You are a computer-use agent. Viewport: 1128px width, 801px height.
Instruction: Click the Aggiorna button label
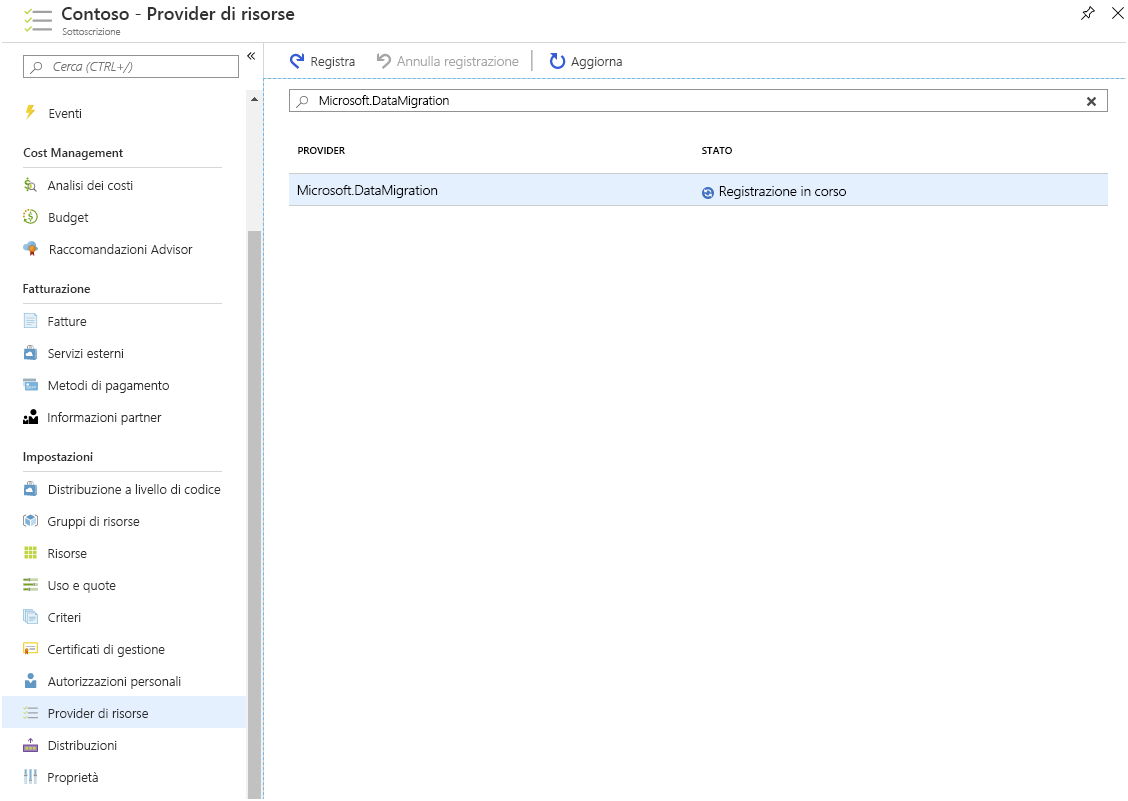pos(596,62)
